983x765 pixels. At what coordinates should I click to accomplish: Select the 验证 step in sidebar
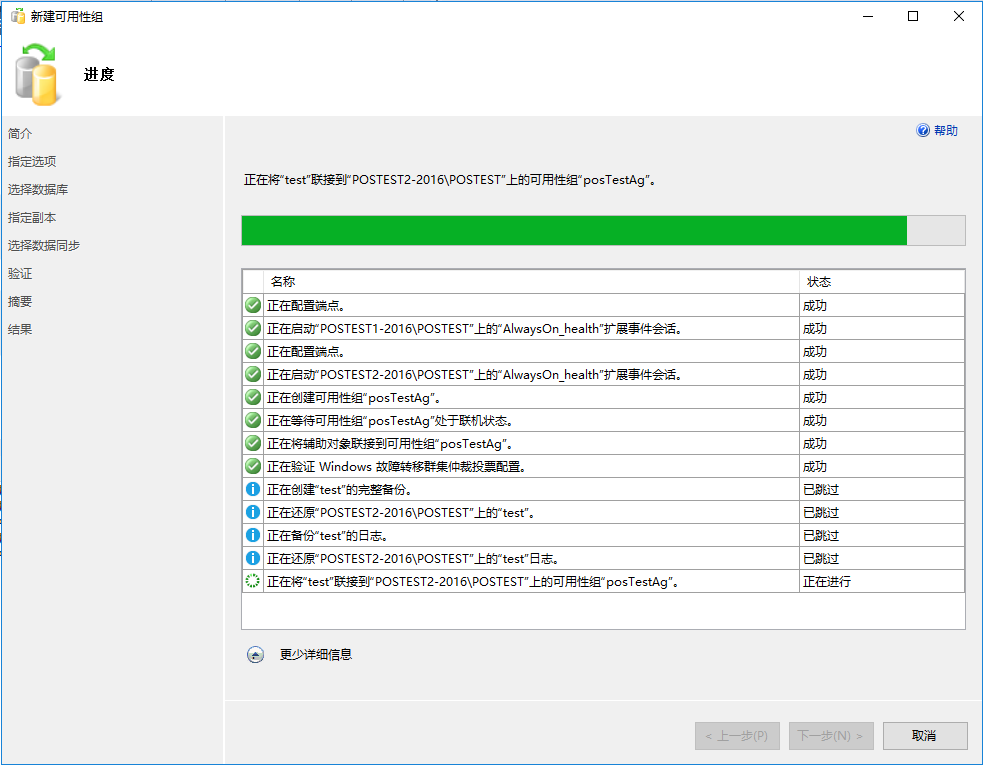click(20, 273)
